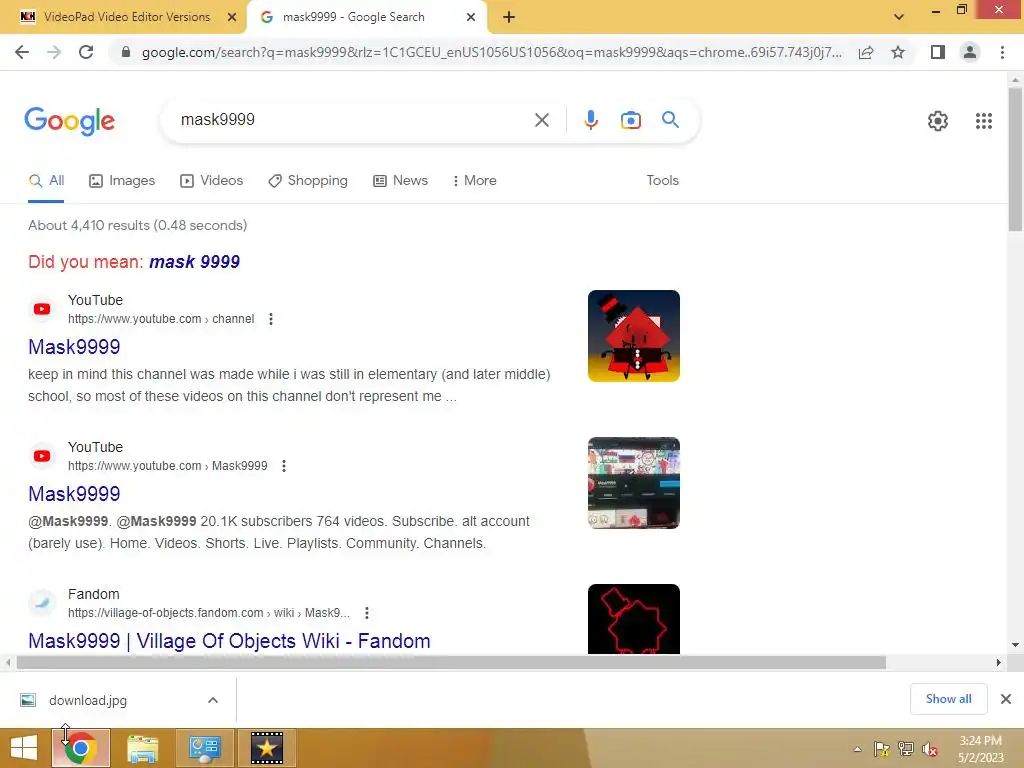
Task: Open the Google apps grid
Action: tap(984, 121)
